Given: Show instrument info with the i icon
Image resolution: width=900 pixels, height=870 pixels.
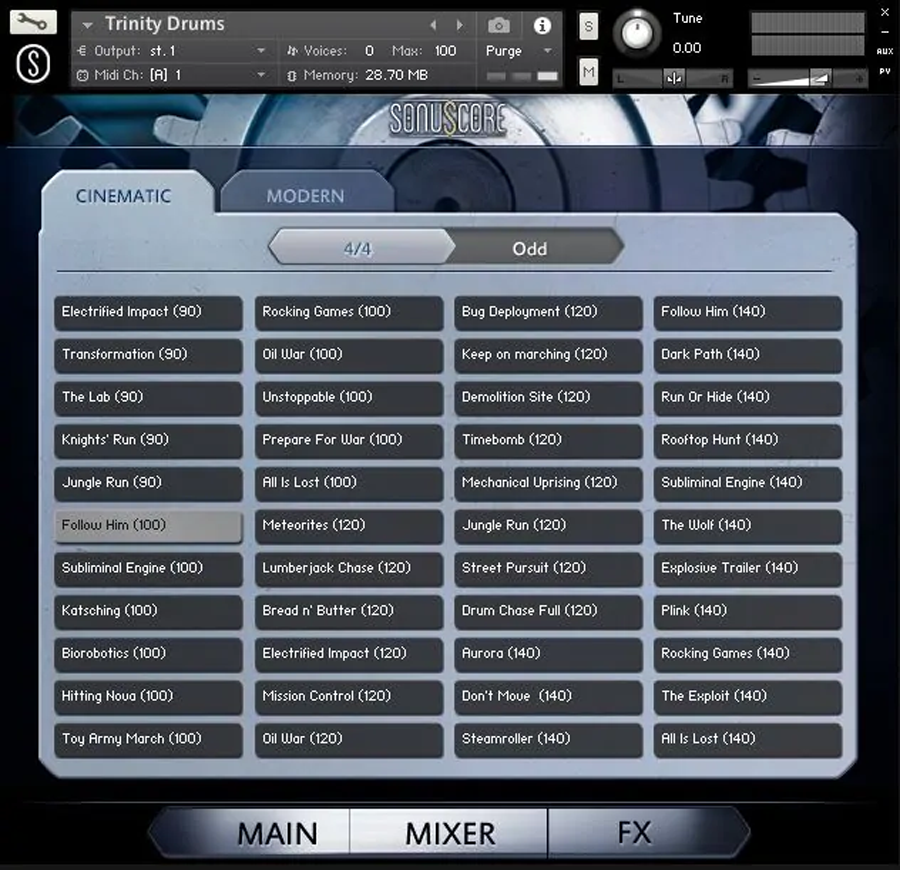Looking at the screenshot, I should (542, 25).
